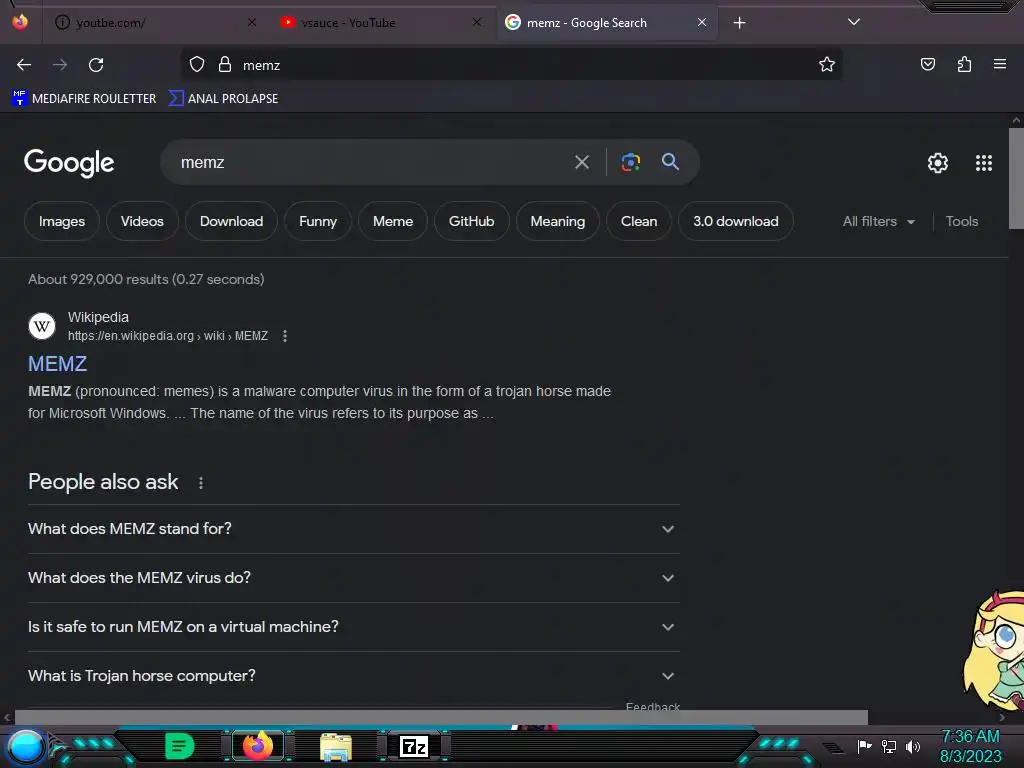Open File Explorer on taskbar
Viewport: 1024px width, 768px height.
pos(336,747)
